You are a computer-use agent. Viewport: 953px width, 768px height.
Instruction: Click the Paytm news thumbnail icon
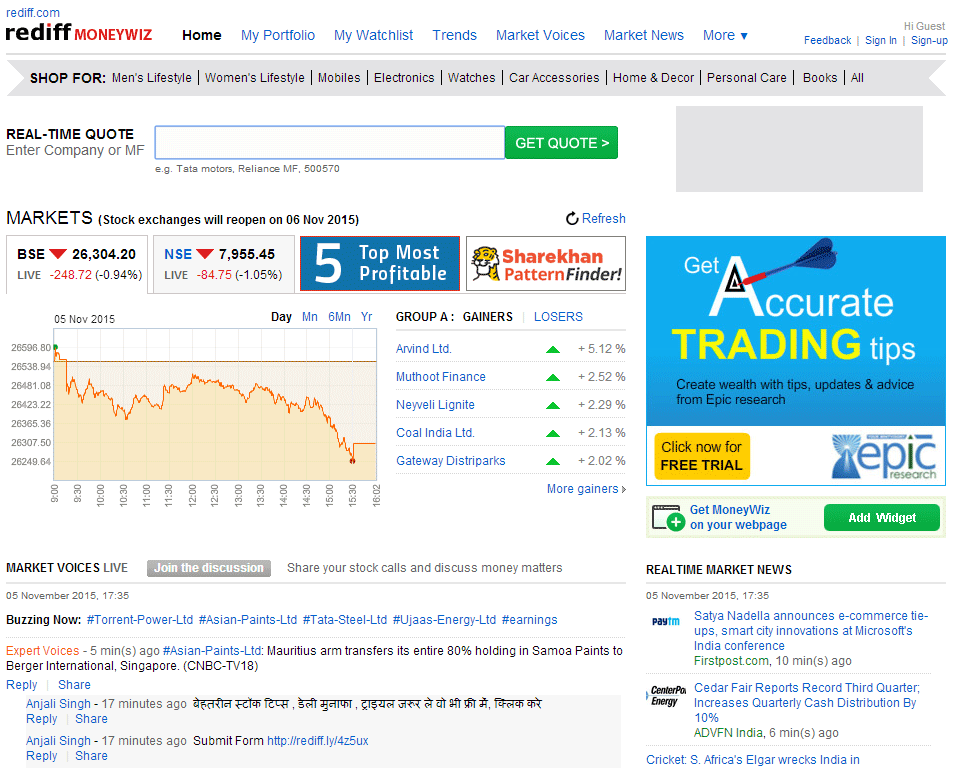(x=665, y=621)
